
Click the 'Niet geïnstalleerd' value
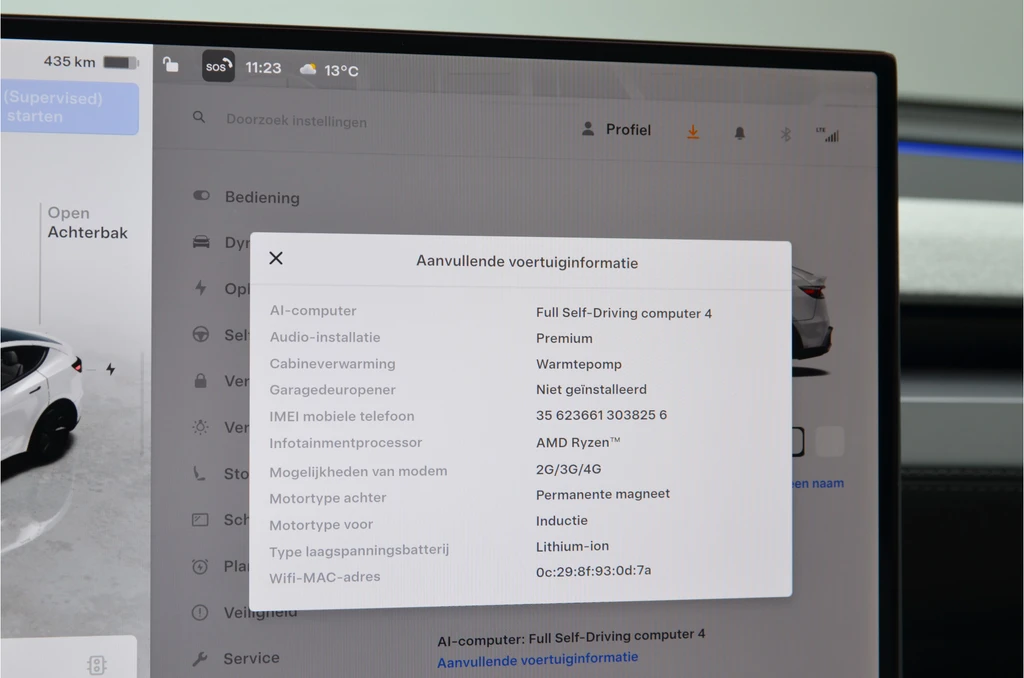(591, 389)
